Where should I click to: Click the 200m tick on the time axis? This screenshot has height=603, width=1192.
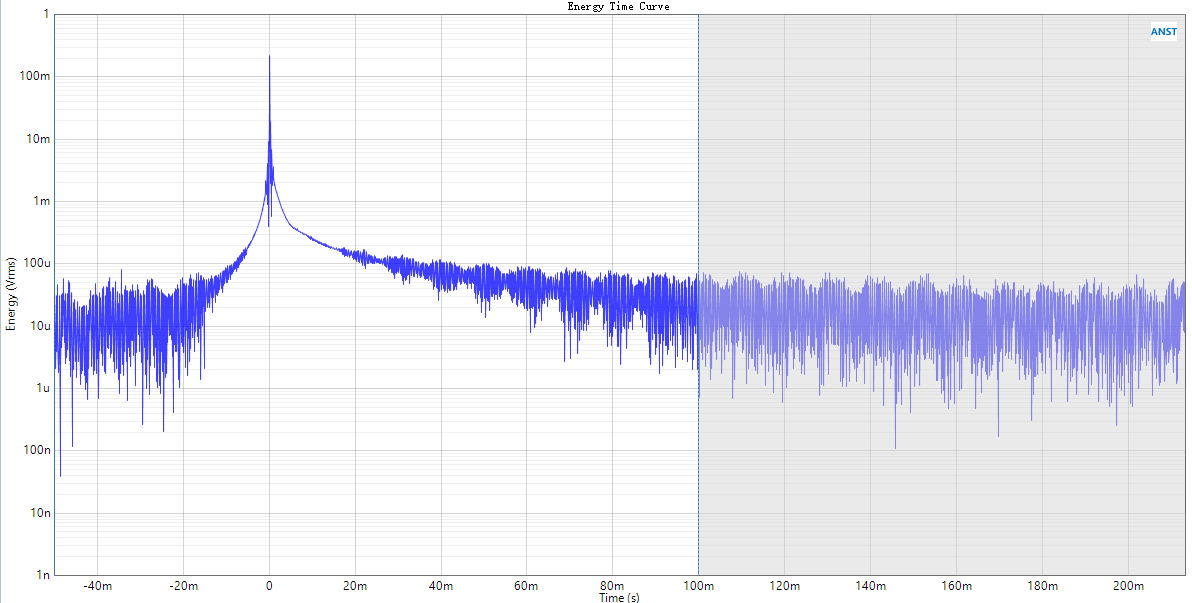pos(1128,586)
